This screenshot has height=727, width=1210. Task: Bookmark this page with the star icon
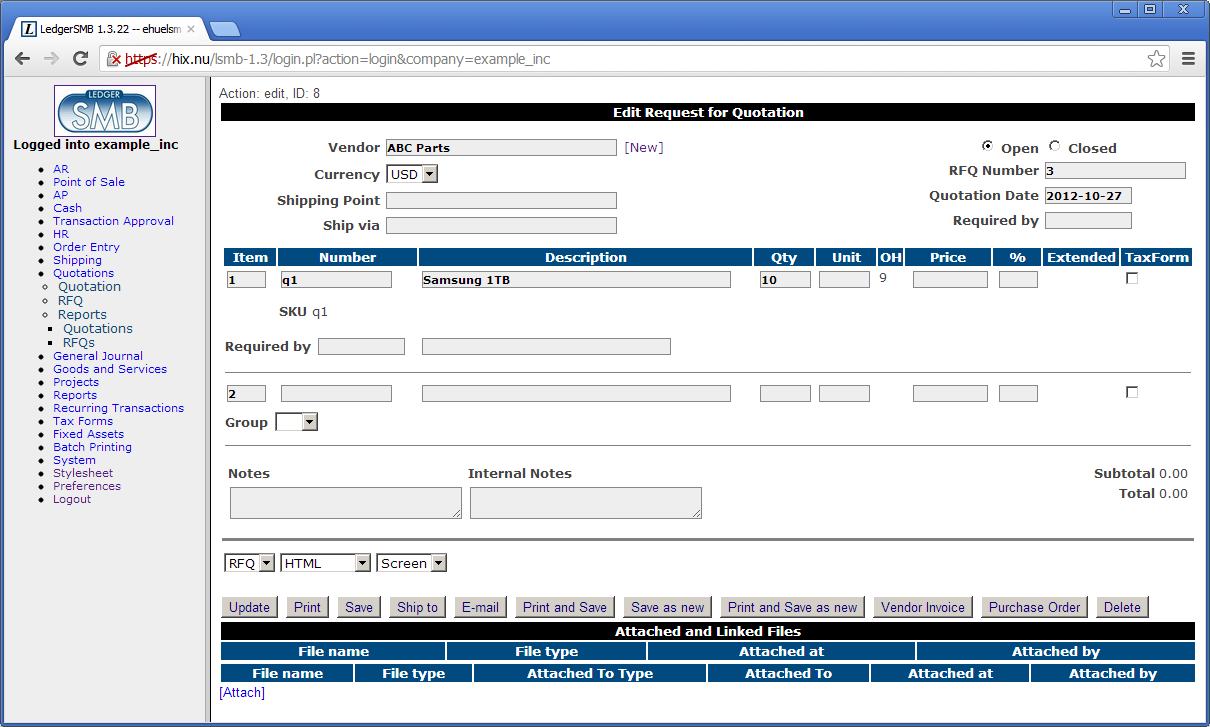tap(1156, 59)
